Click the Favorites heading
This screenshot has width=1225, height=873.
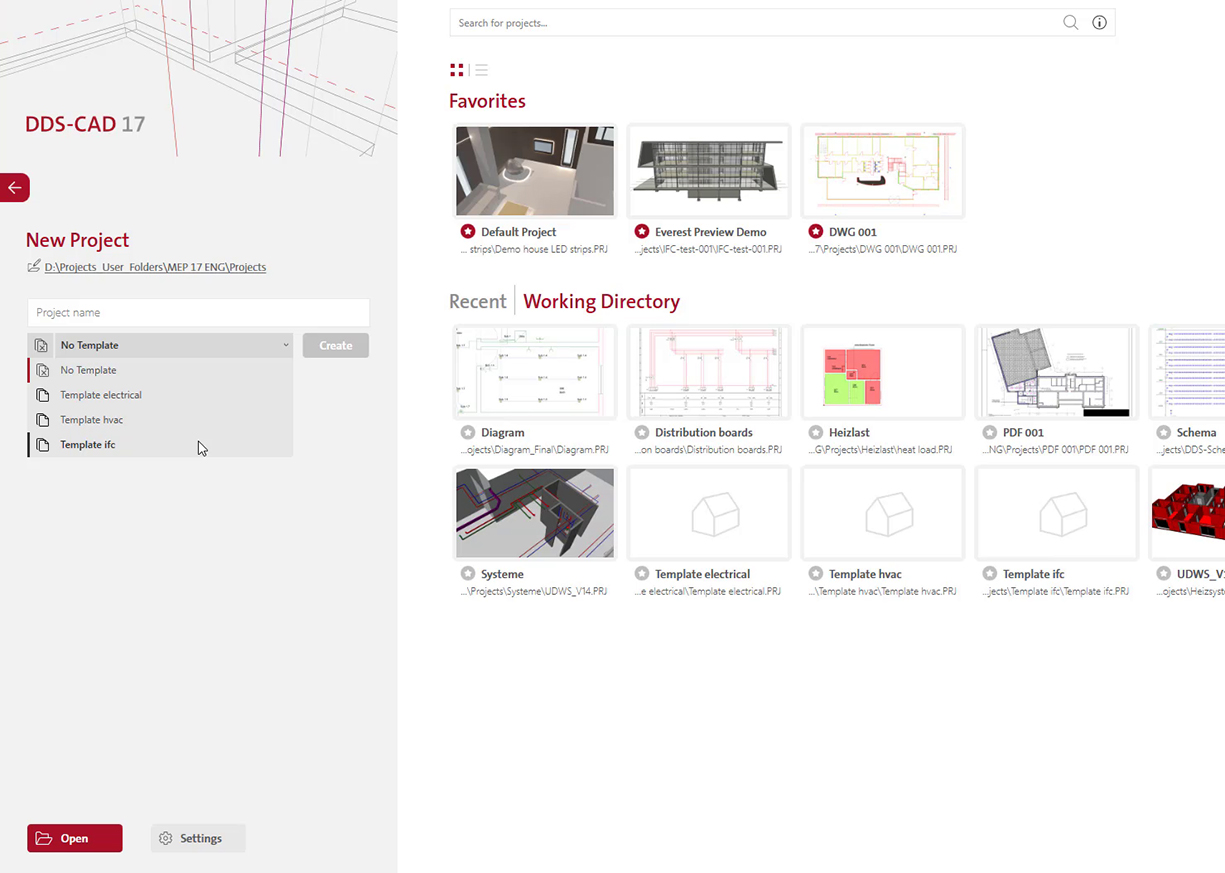487,101
